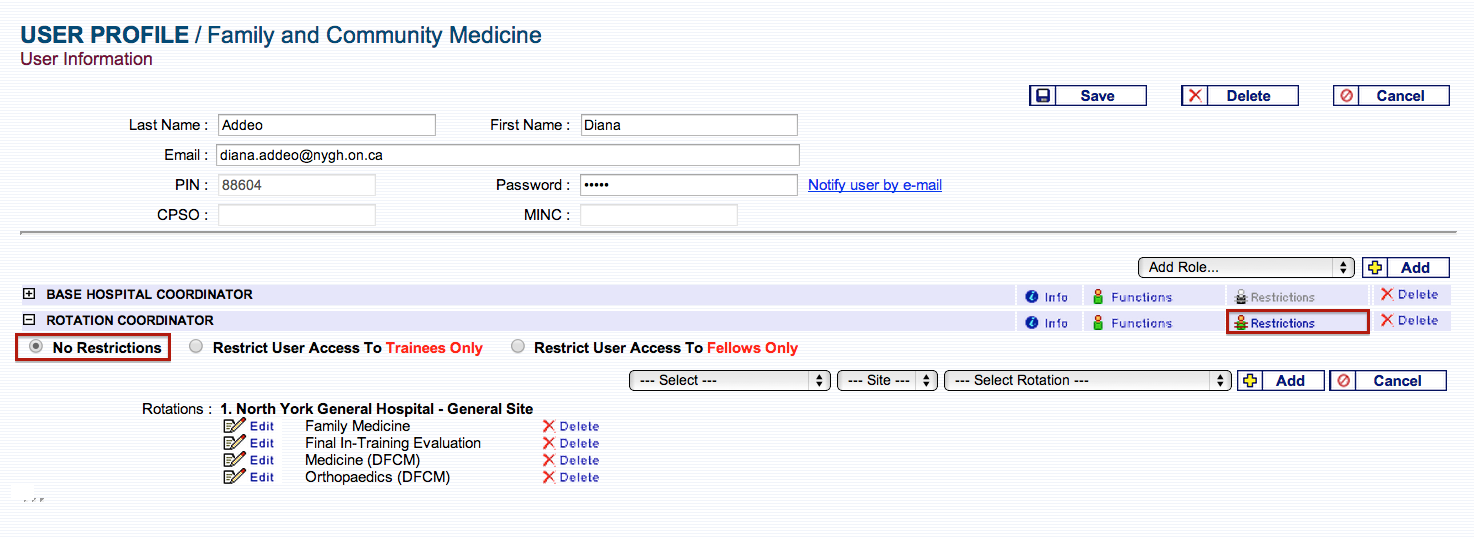Image resolution: width=1474 pixels, height=538 pixels.
Task: Expand the Base Hospital Coordinator section
Action: click(29, 294)
